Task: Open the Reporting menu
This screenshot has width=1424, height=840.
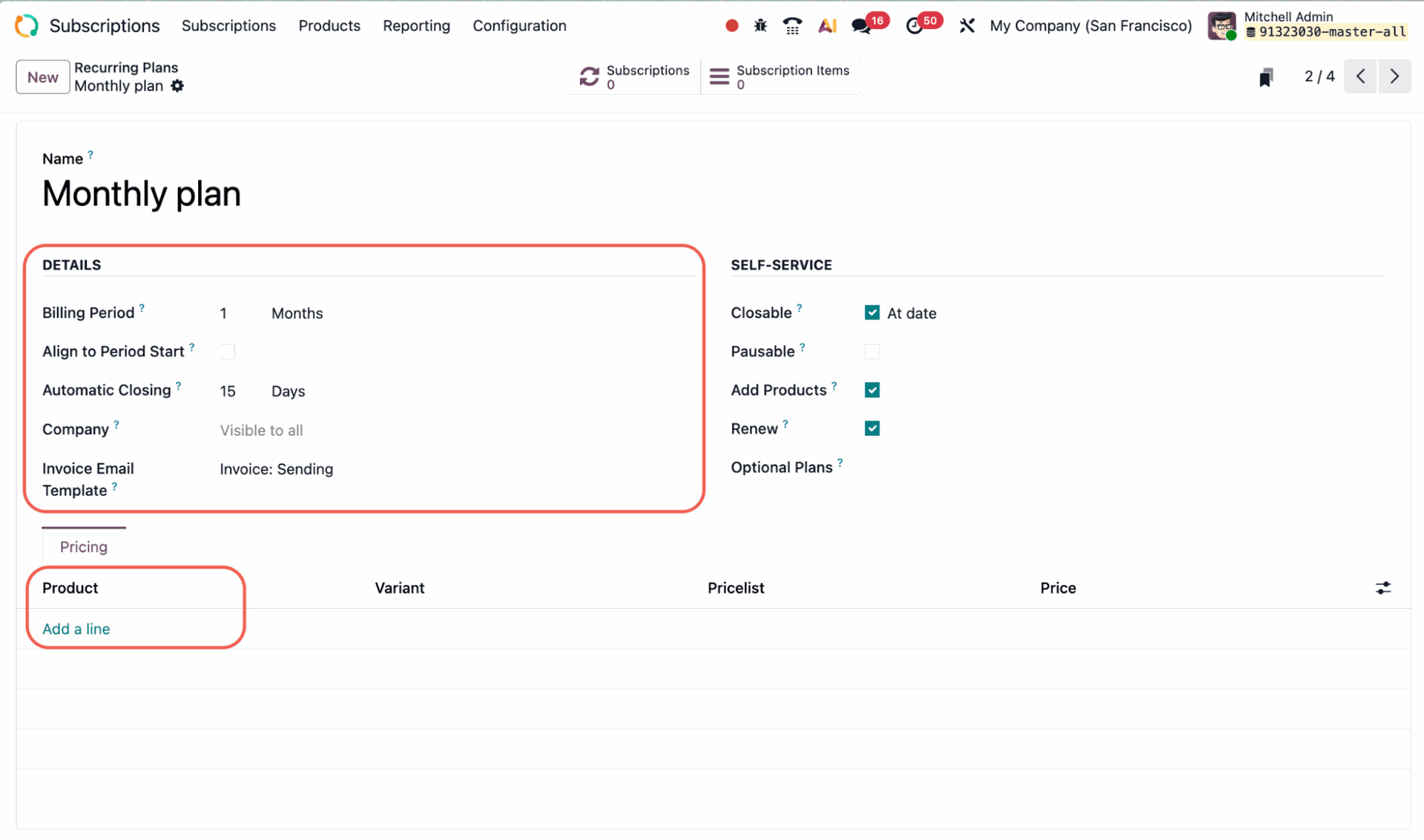Action: coord(416,26)
